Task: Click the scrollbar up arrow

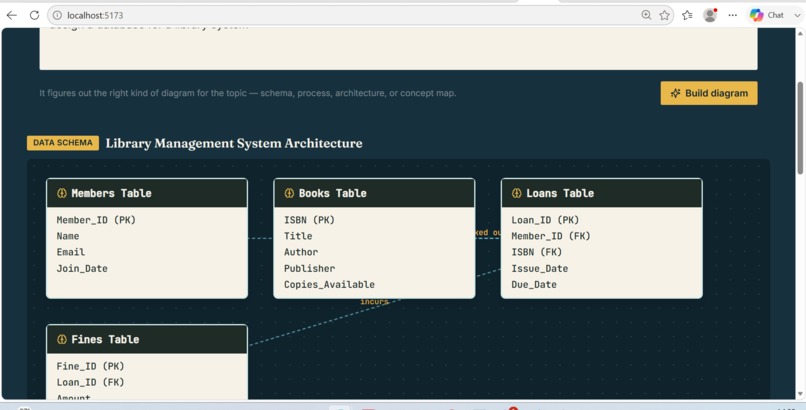Action: 800,33
